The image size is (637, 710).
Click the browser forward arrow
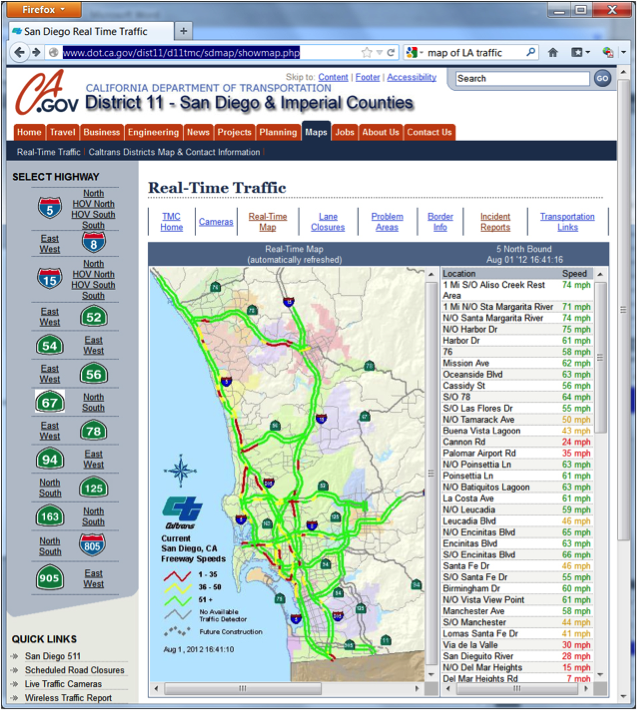(x=36, y=53)
